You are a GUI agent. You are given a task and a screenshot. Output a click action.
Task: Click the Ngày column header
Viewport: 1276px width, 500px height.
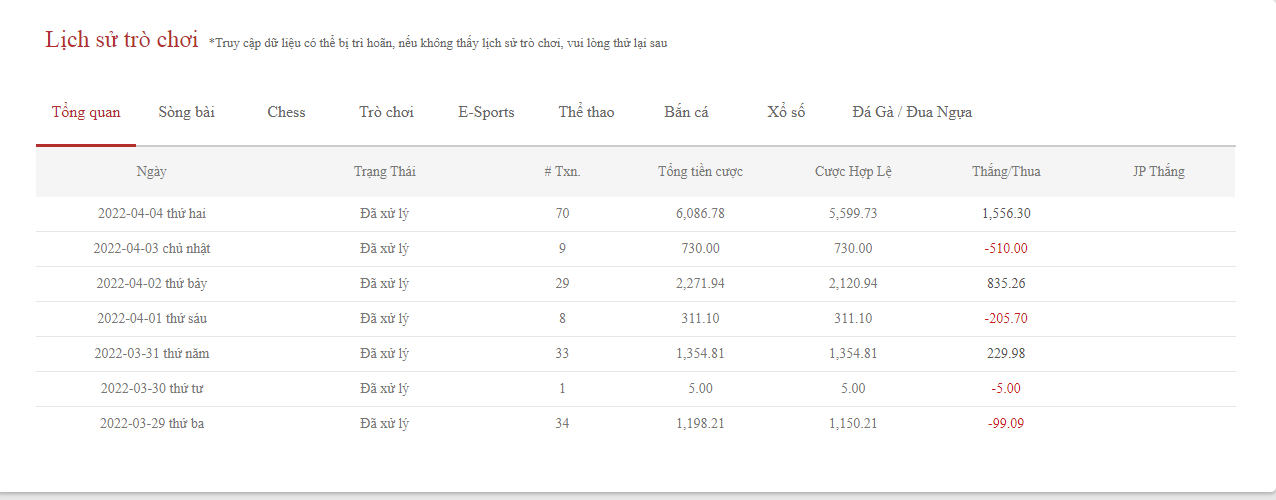point(152,172)
